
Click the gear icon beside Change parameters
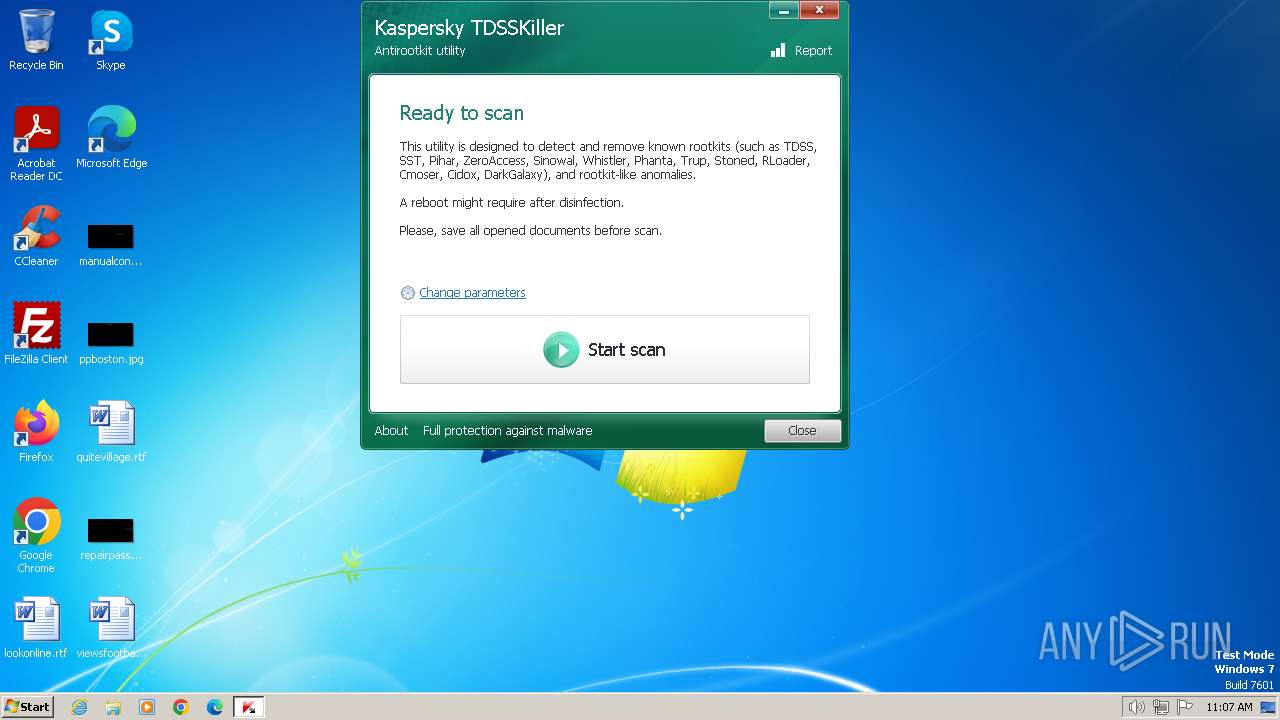(x=407, y=293)
